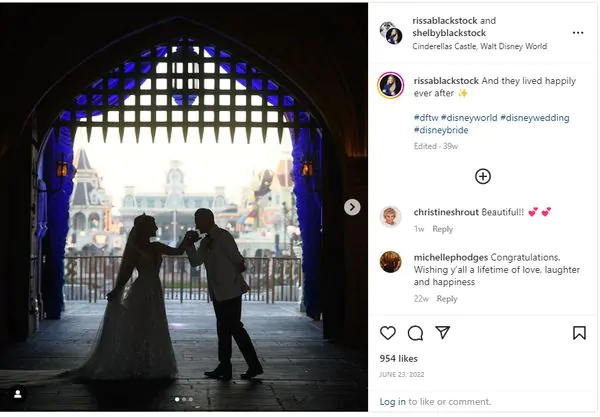Share the post with the paper plane icon
The height and width of the screenshot is (417, 600).
pos(442,332)
